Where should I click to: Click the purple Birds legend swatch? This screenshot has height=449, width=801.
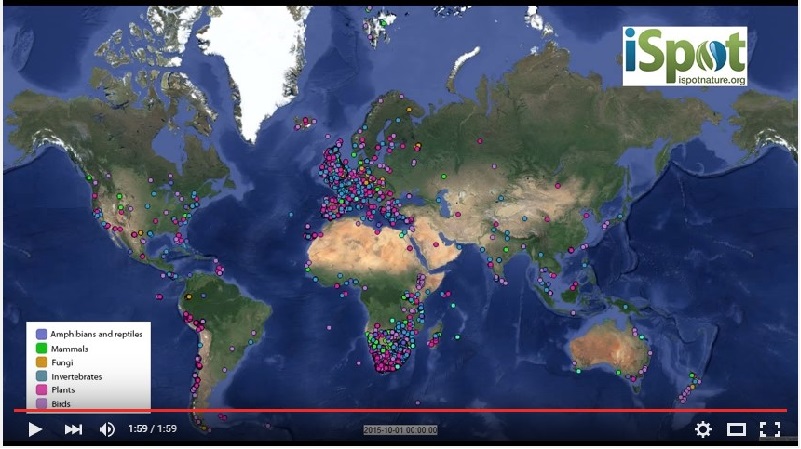click(41, 404)
